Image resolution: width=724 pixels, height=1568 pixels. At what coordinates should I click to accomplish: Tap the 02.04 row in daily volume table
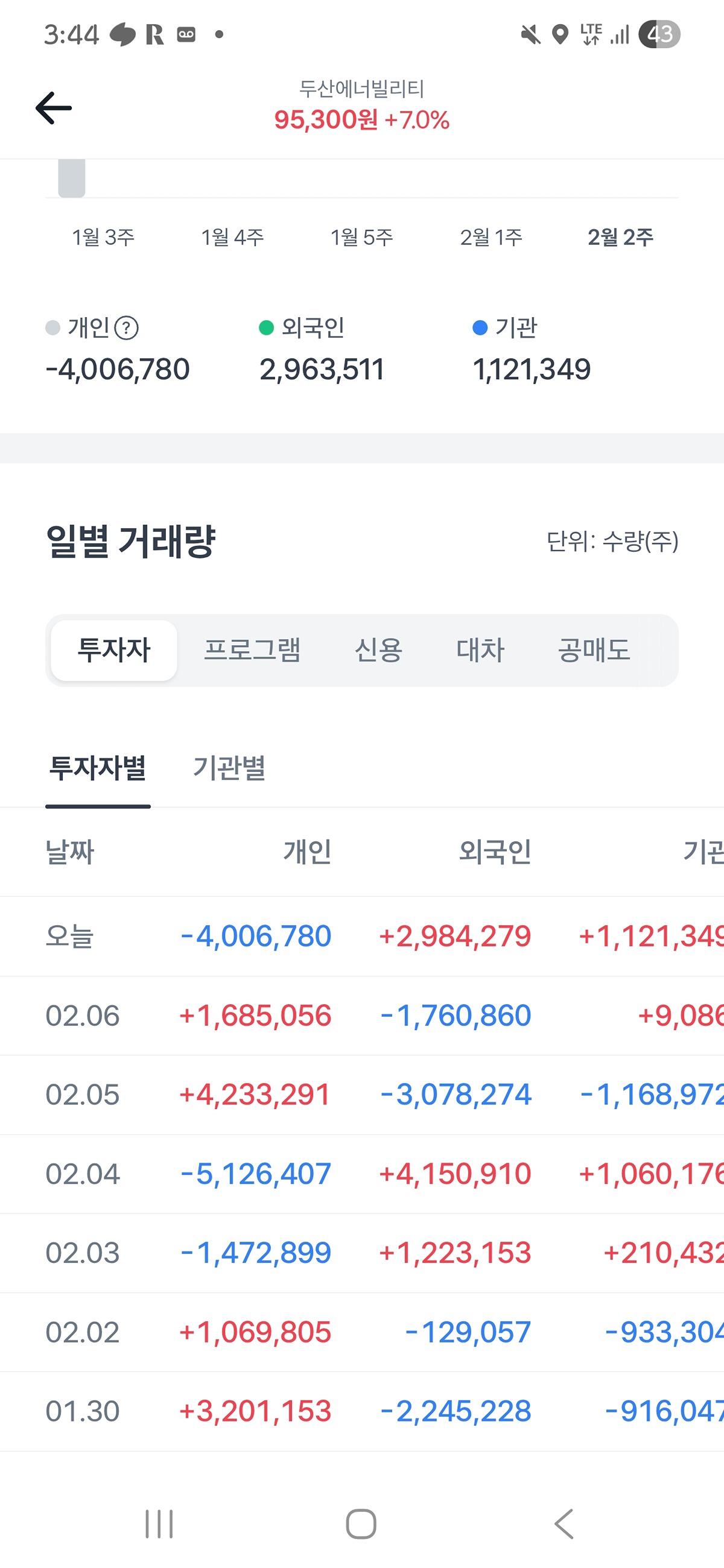[x=361, y=1174]
